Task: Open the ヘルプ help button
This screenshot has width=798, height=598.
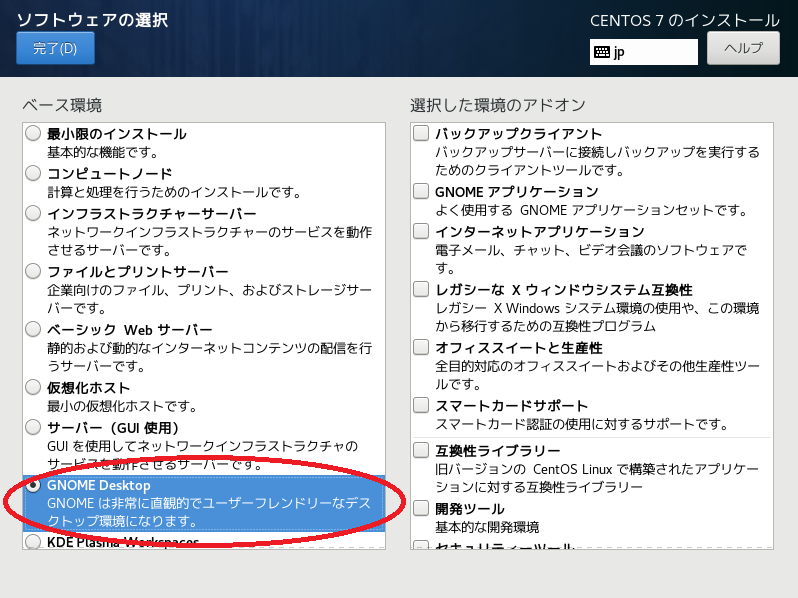Action: tap(743, 48)
